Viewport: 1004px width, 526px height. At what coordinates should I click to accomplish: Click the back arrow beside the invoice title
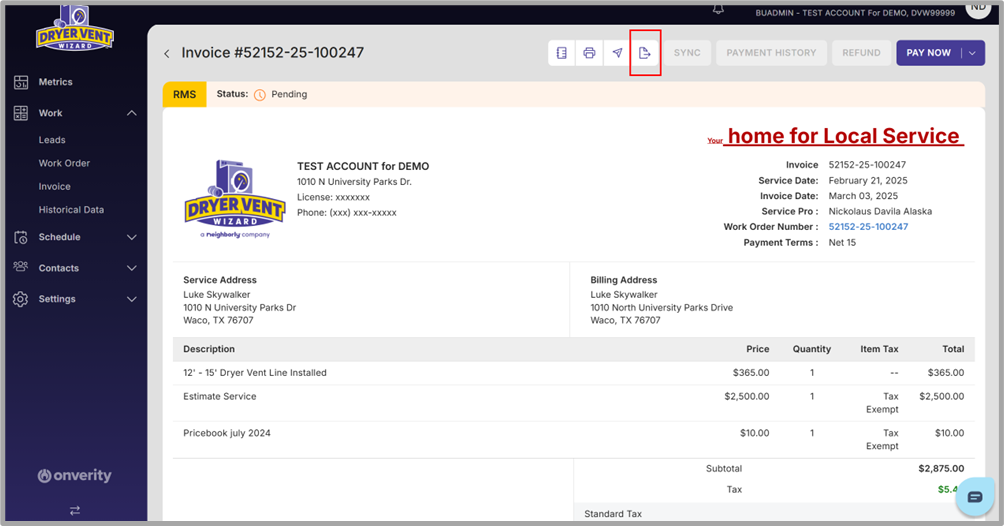click(166, 54)
